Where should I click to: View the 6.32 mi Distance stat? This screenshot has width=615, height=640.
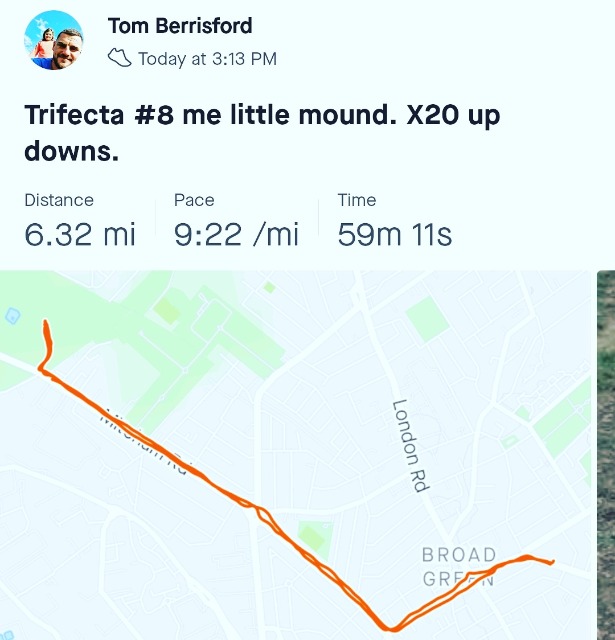80,235
